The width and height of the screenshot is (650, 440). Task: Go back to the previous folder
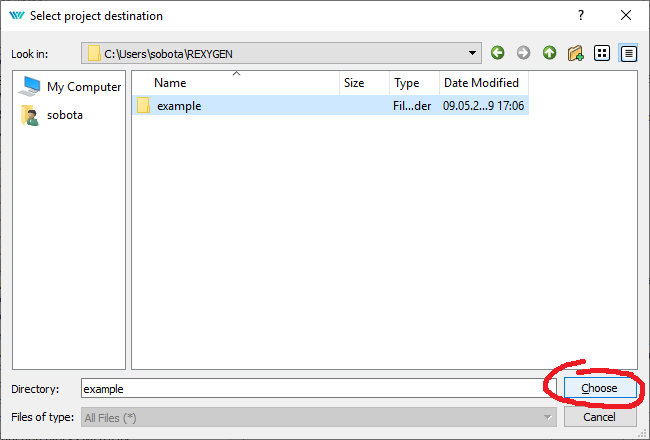tap(497, 53)
